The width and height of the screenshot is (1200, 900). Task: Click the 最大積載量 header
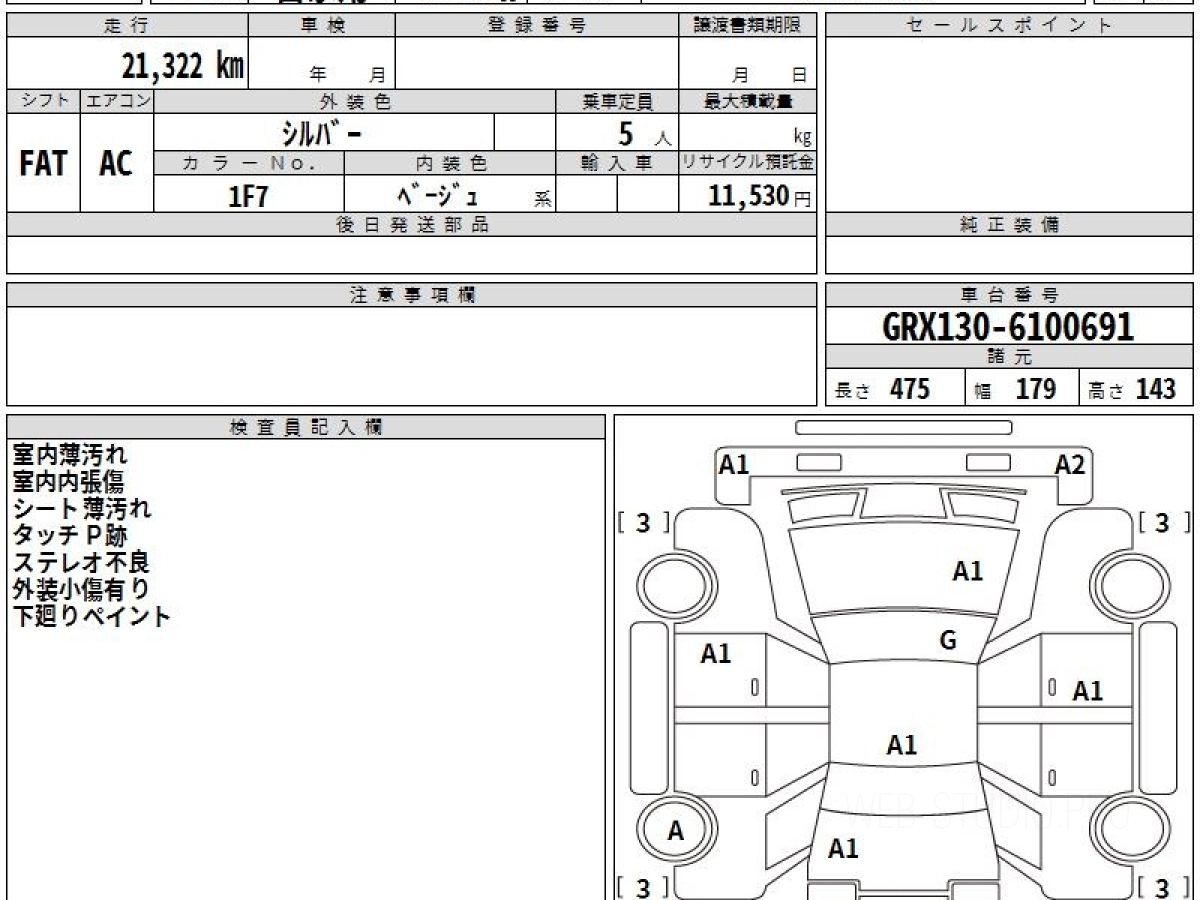coord(748,101)
